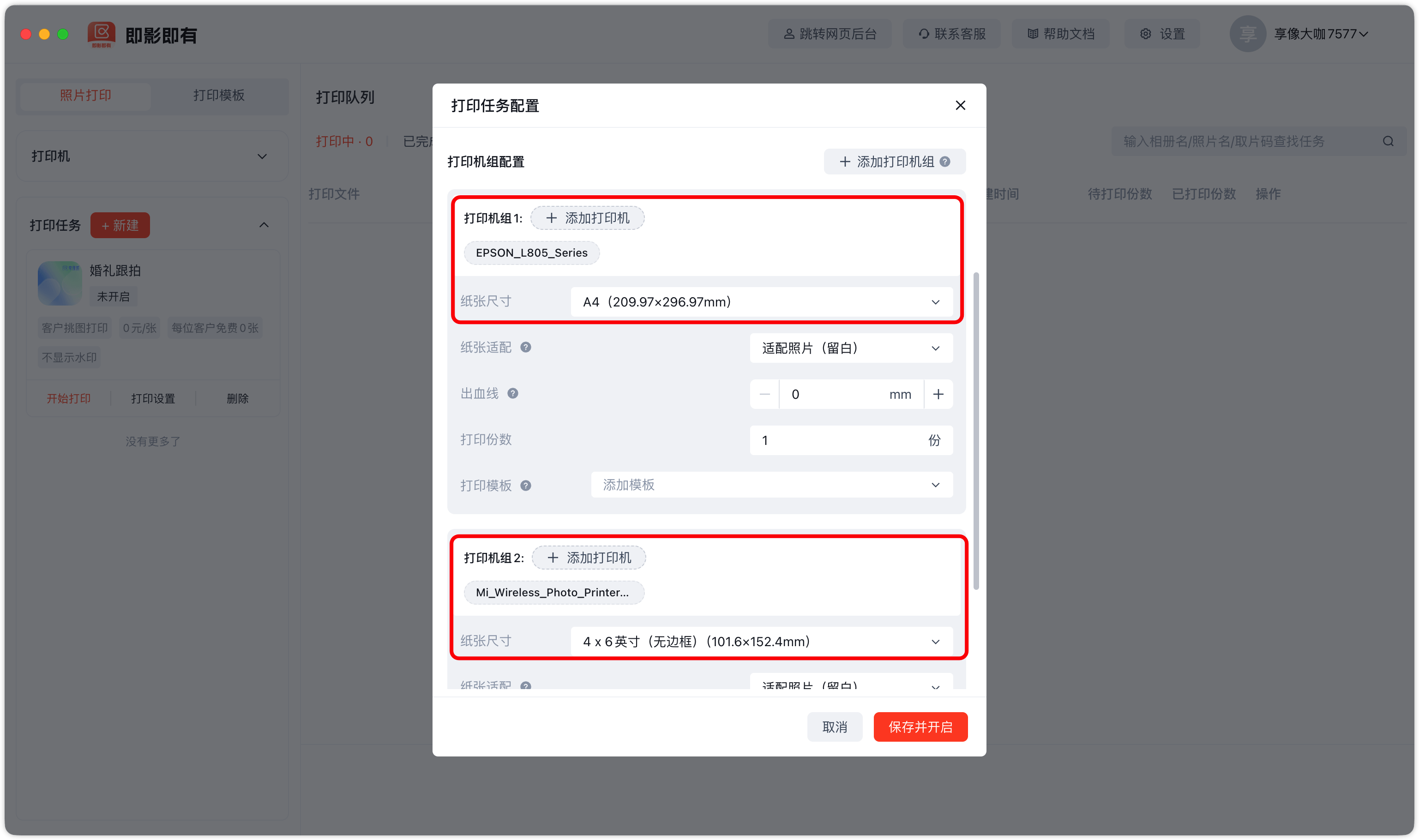
Task: Decrease bleed line with minus button
Action: (x=764, y=394)
